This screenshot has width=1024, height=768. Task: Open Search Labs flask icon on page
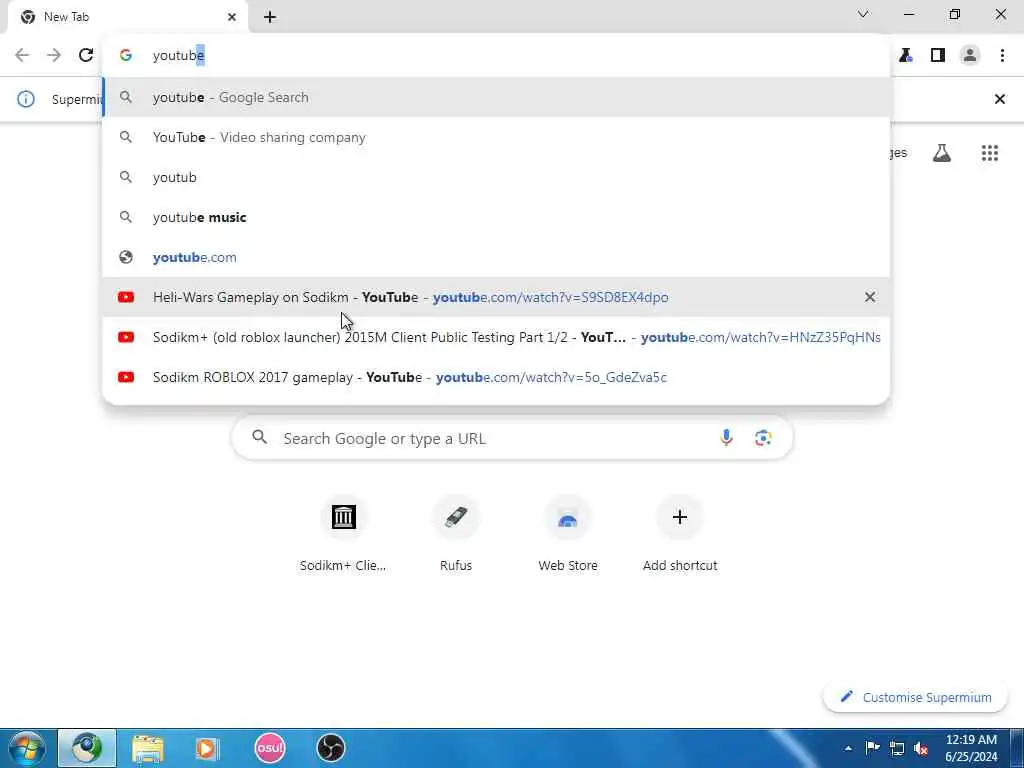point(942,153)
